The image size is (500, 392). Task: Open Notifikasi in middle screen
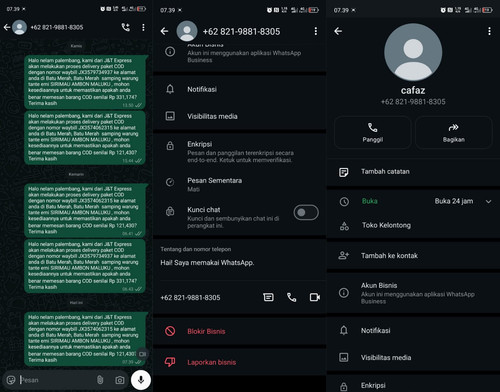click(x=240, y=89)
